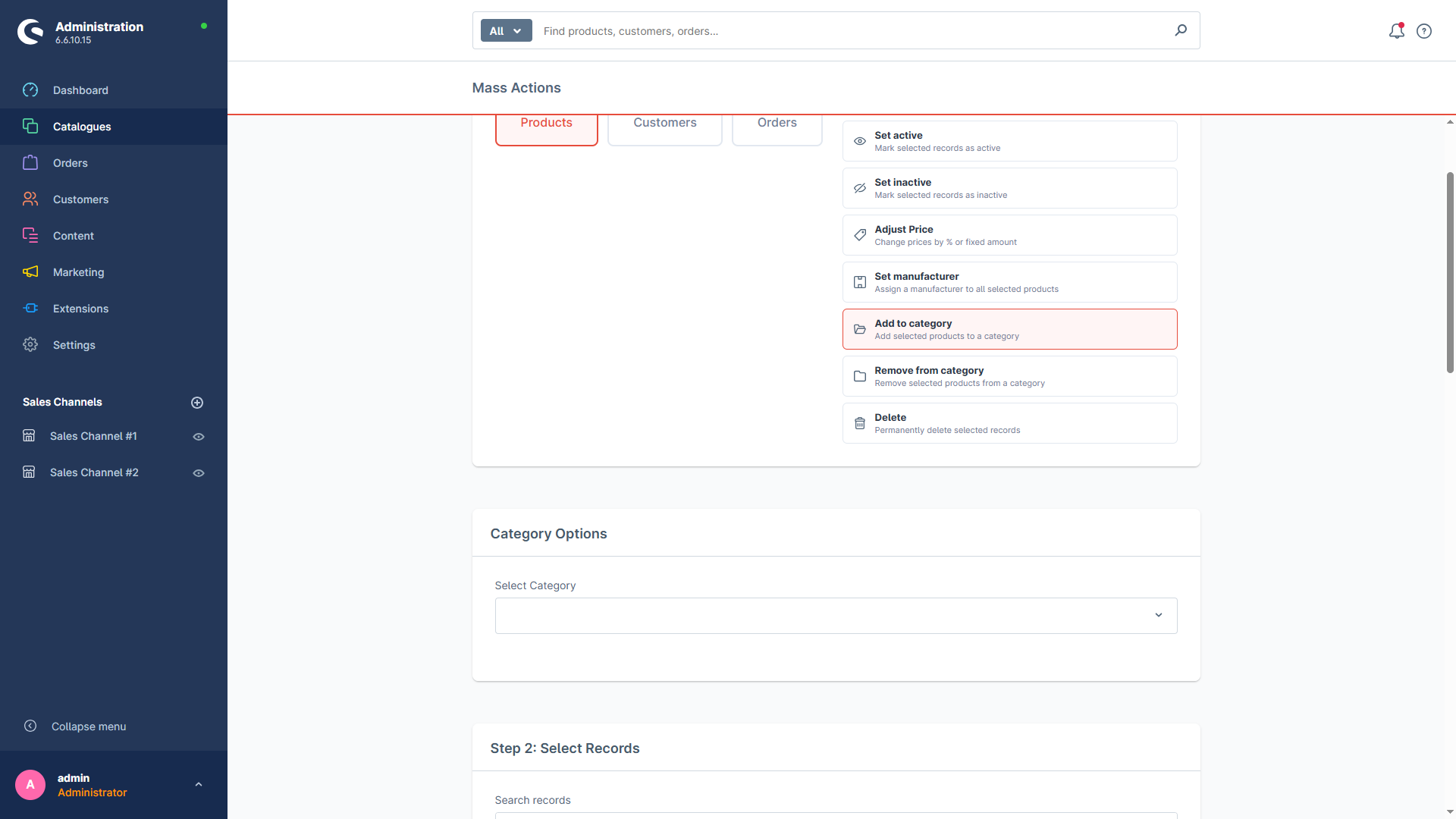Open the All search filter dropdown
The height and width of the screenshot is (819, 1456).
pyautogui.click(x=506, y=31)
